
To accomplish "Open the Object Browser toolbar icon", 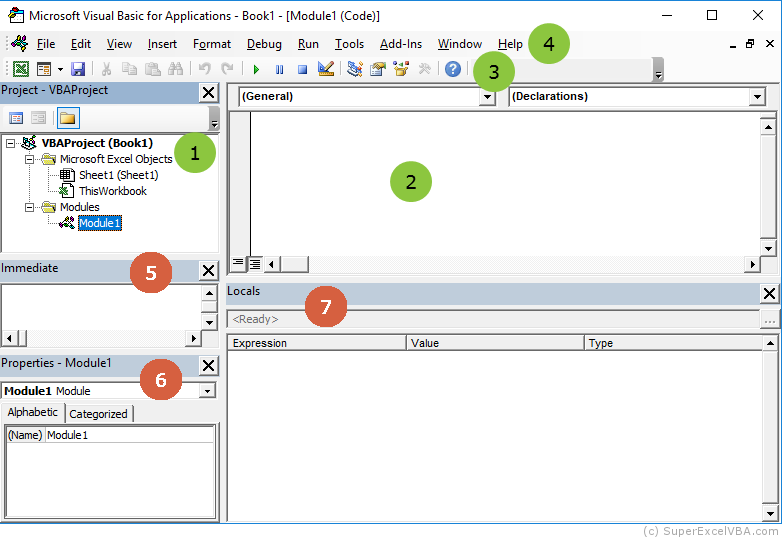I will point(401,69).
